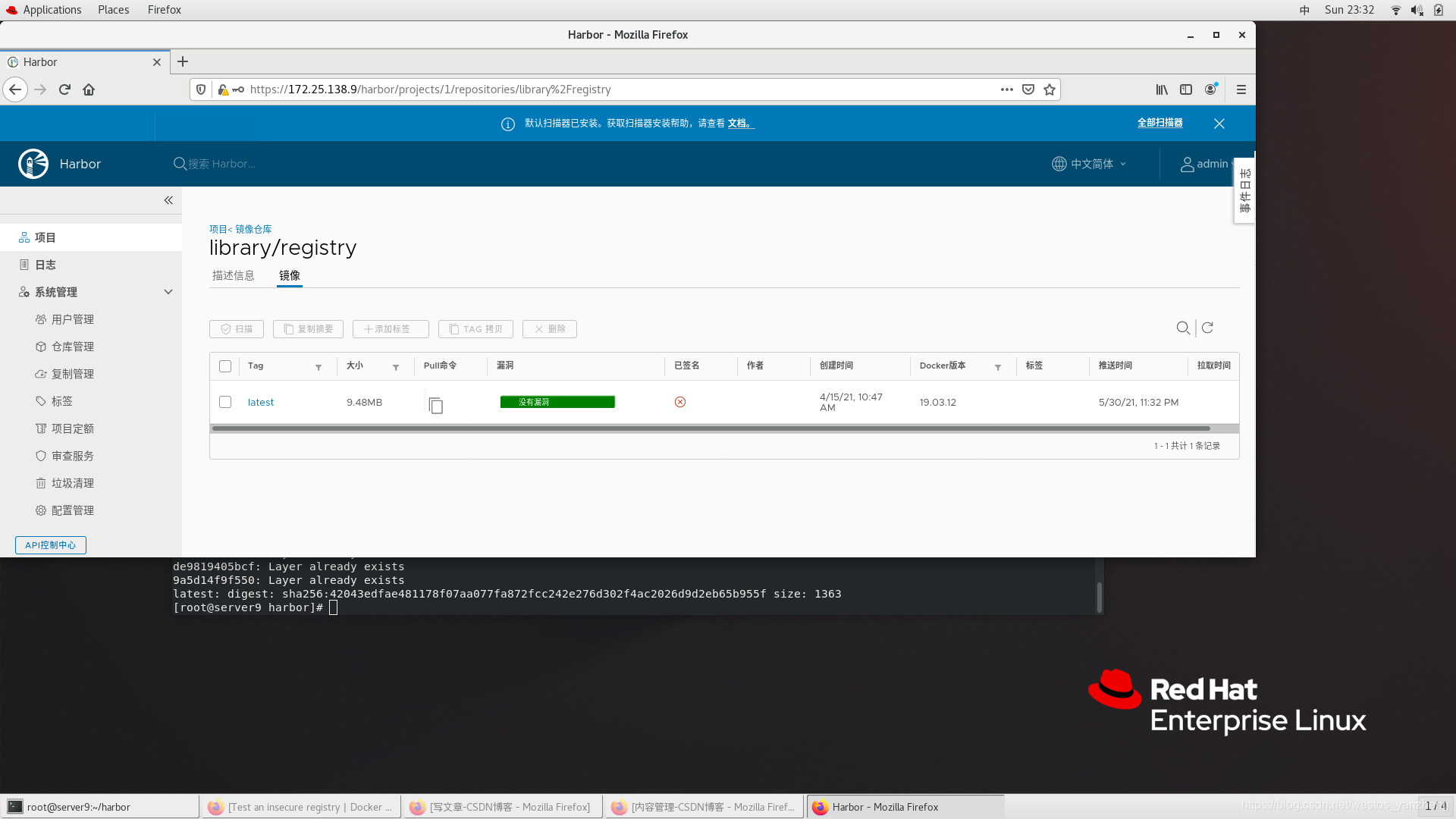The width and height of the screenshot is (1456, 819).
Task: Open Firefox library icon
Action: coord(1162,89)
